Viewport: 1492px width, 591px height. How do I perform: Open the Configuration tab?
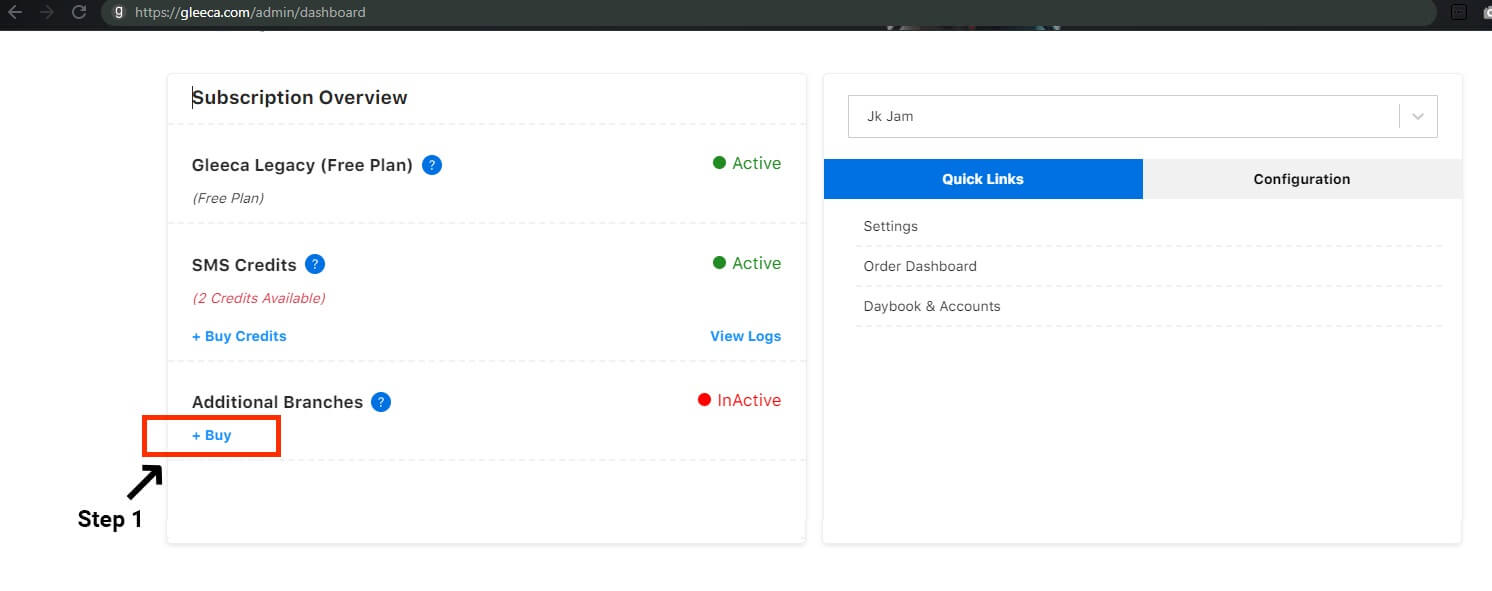point(1301,179)
